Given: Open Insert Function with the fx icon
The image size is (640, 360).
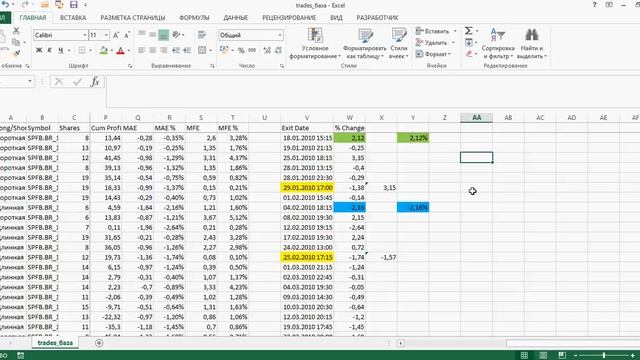Looking at the screenshot, I should point(95,82).
